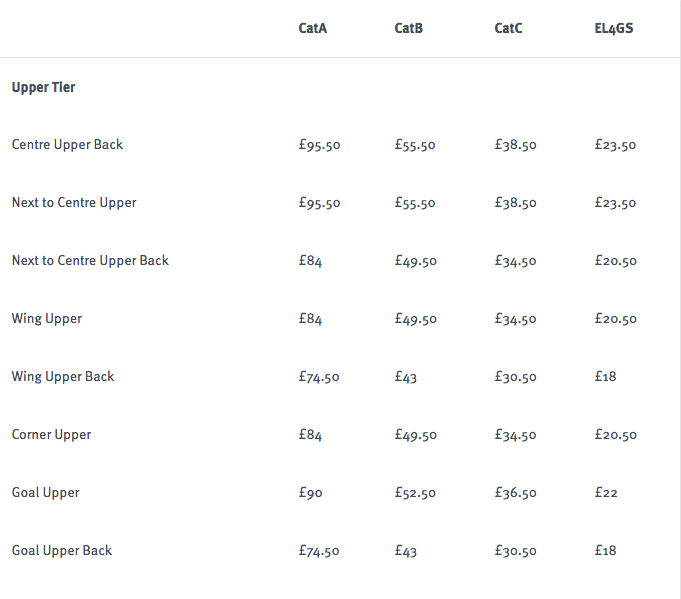
Task: Click CatA price for Centre Upper Back
Action: [319, 145]
